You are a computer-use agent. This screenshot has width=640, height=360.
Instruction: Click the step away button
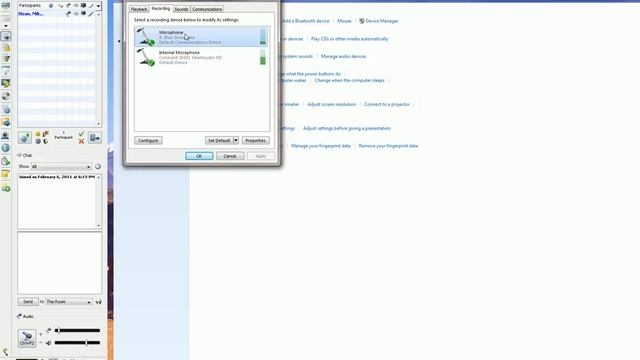point(95,138)
